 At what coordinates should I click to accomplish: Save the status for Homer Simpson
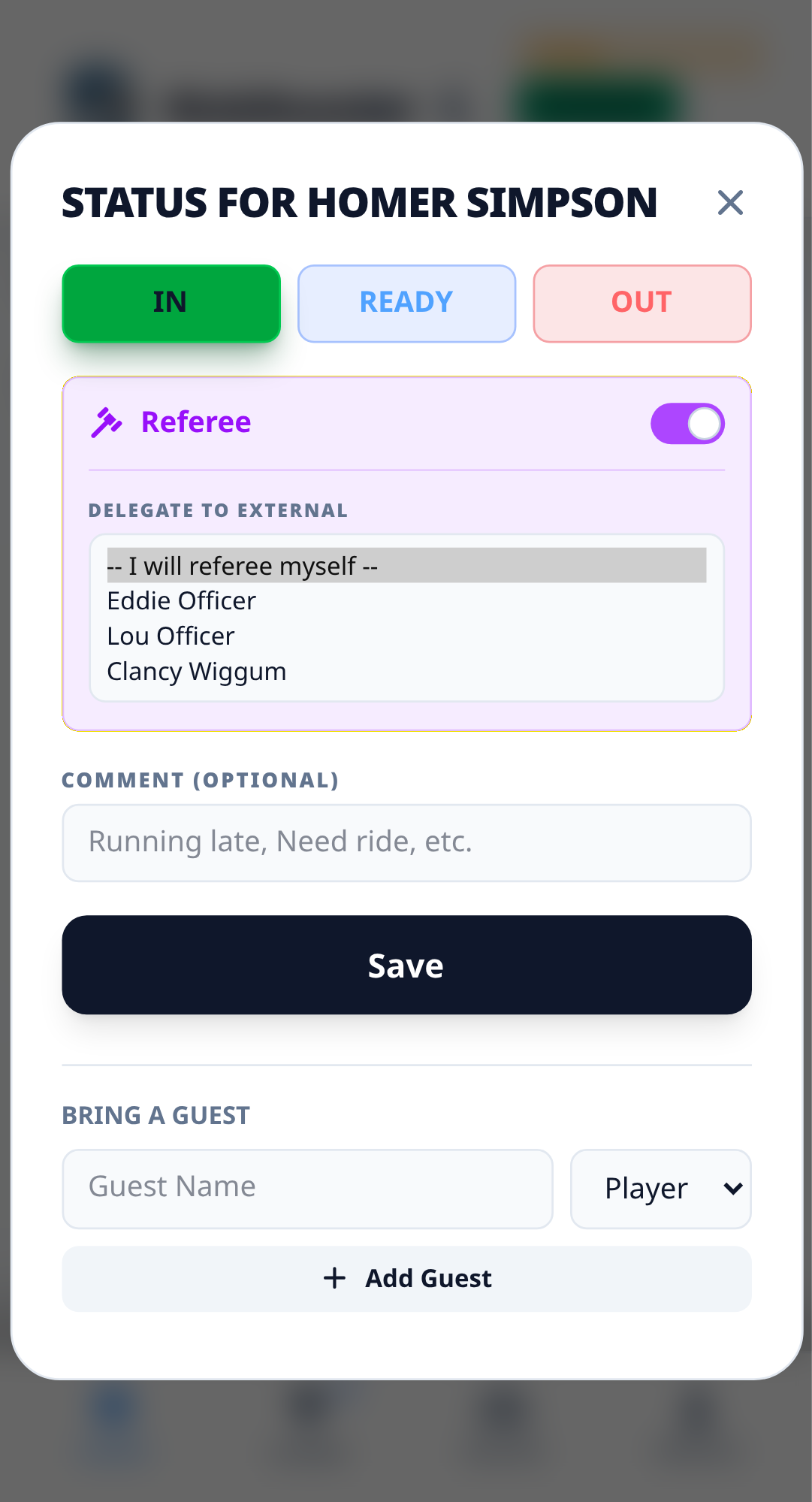click(406, 964)
